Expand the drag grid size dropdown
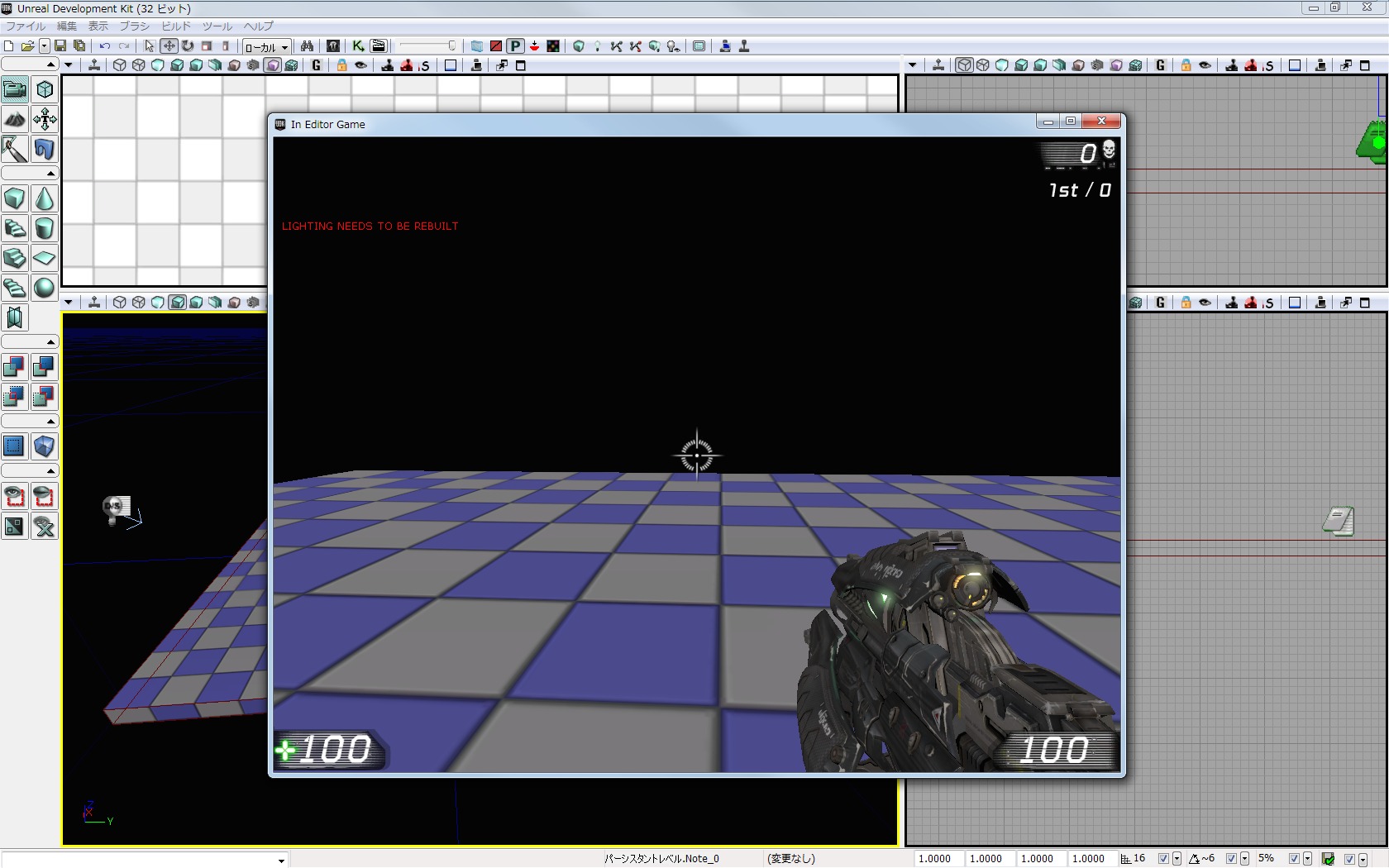 coord(1177,859)
